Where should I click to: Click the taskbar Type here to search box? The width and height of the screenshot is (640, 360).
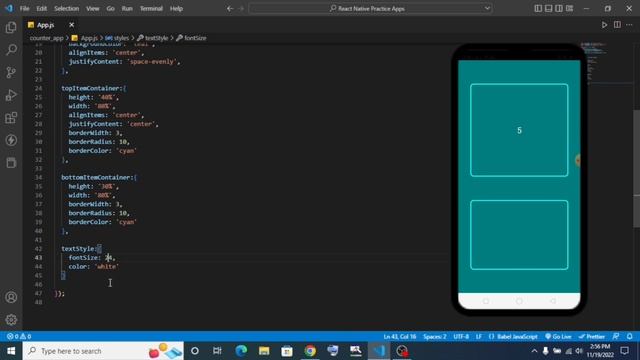[103, 351]
